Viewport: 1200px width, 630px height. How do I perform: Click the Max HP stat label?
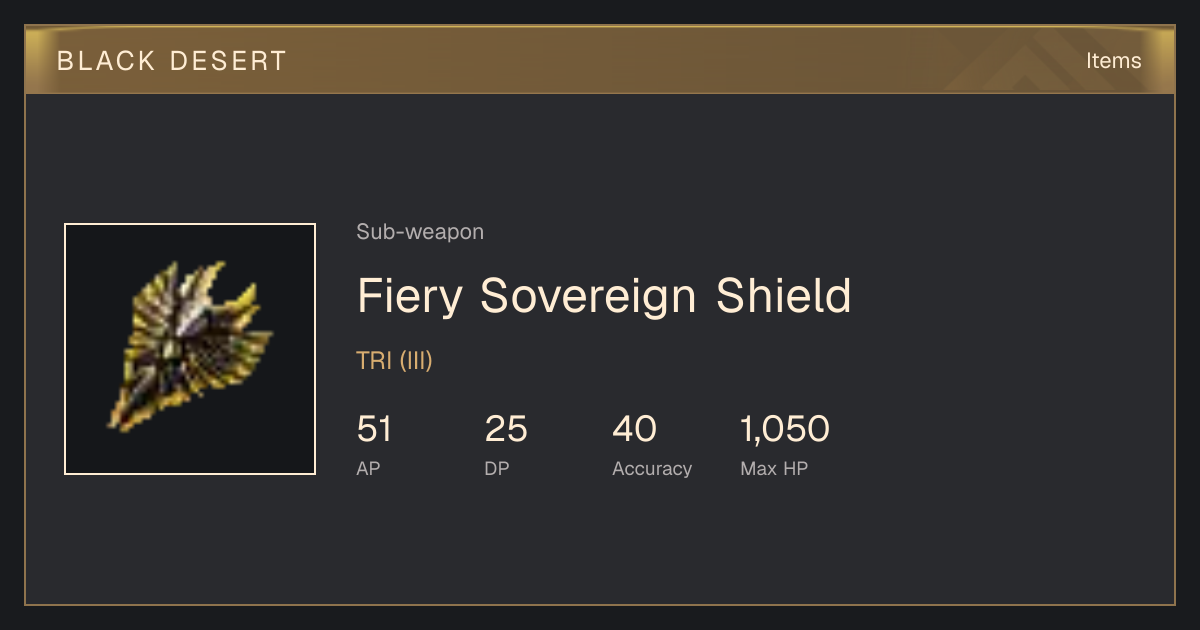click(x=774, y=469)
